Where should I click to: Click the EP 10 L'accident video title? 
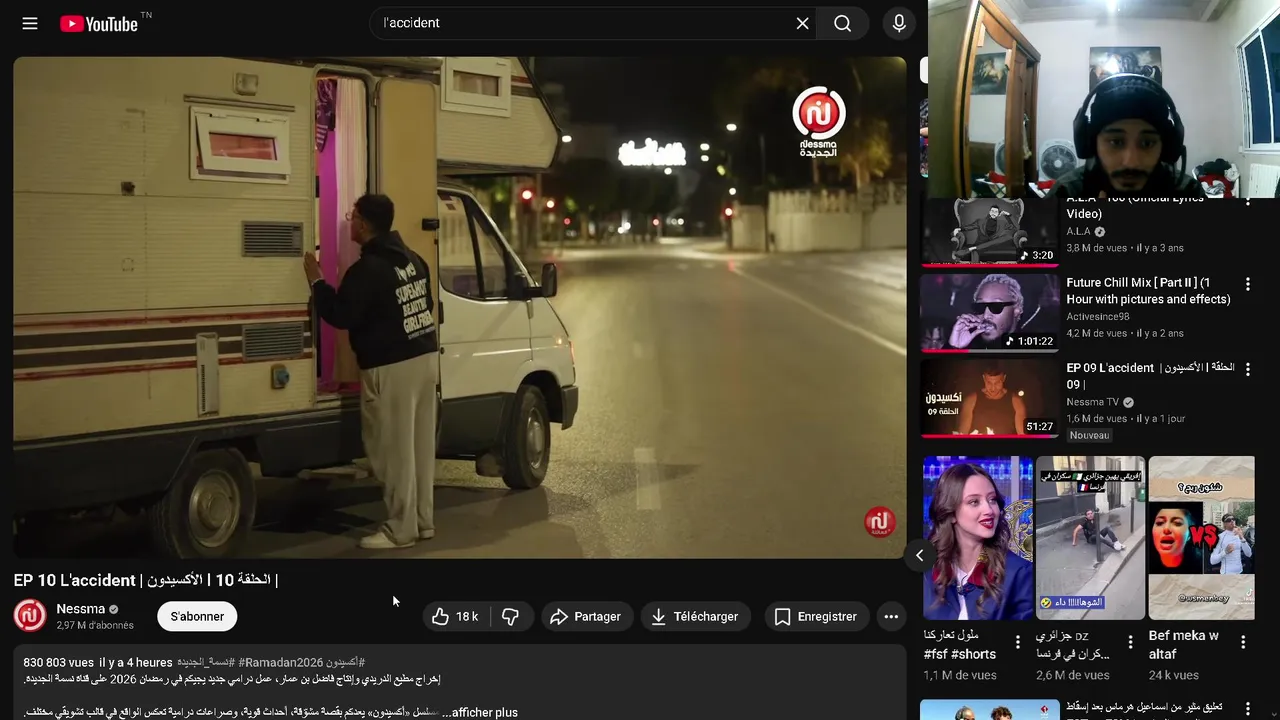click(145, 580)
